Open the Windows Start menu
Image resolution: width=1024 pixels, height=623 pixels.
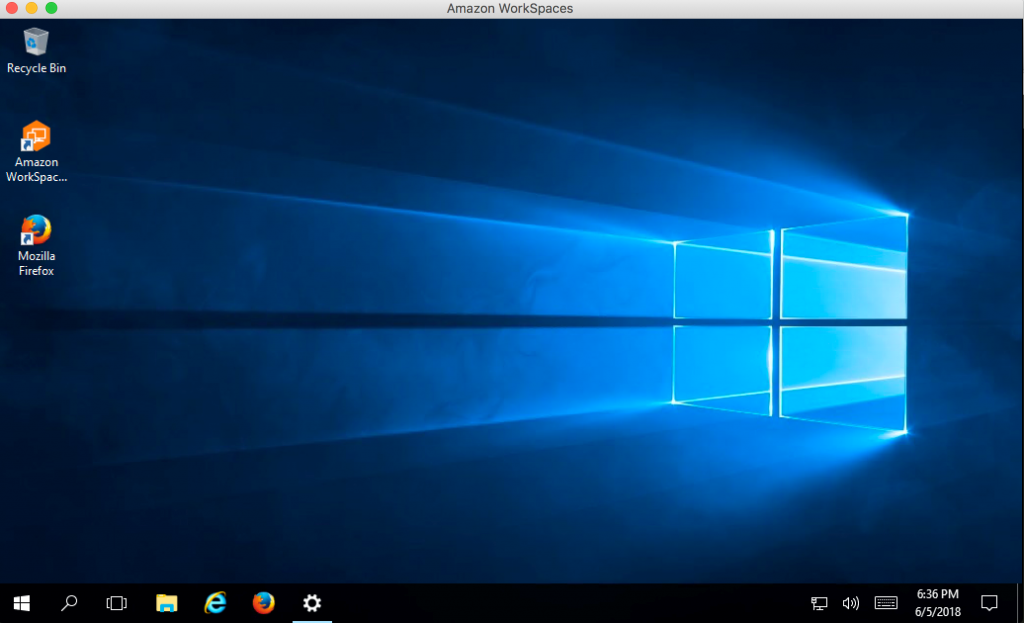[x=21, y=603]
